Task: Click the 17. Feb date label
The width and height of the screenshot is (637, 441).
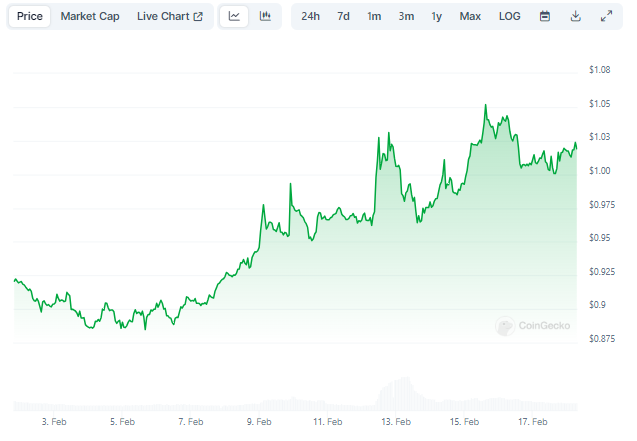Action: pyautogui.click(x=533, y=422)
